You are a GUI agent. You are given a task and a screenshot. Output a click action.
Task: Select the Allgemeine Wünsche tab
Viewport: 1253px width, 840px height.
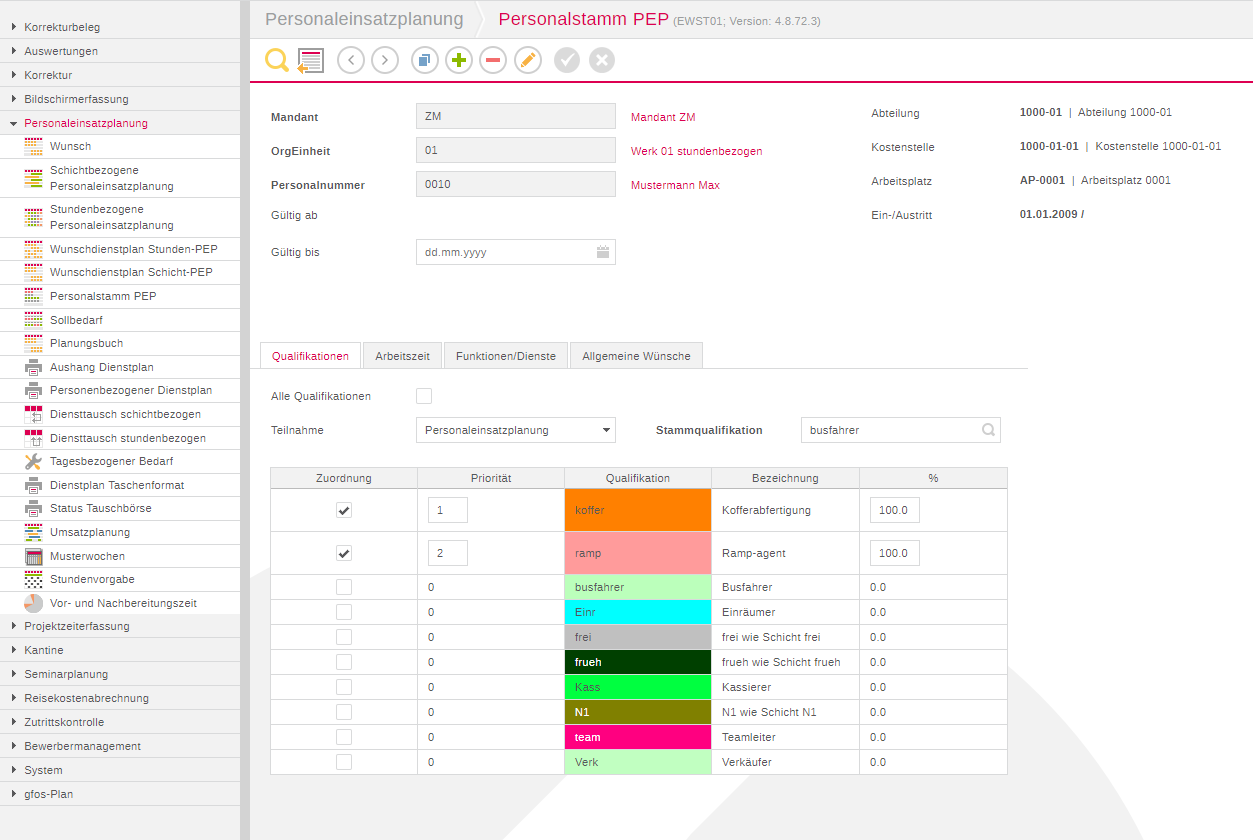click(x=636, y=356)
